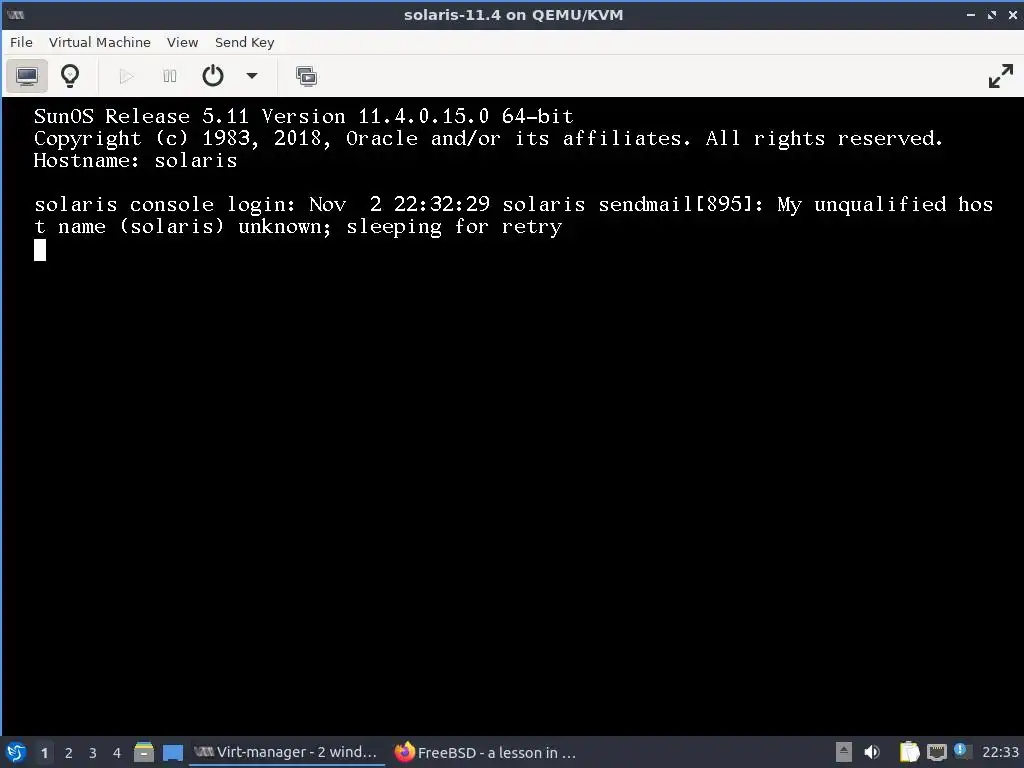Open the file manager taskbar launcher
1024x768 pixels.
144,752
